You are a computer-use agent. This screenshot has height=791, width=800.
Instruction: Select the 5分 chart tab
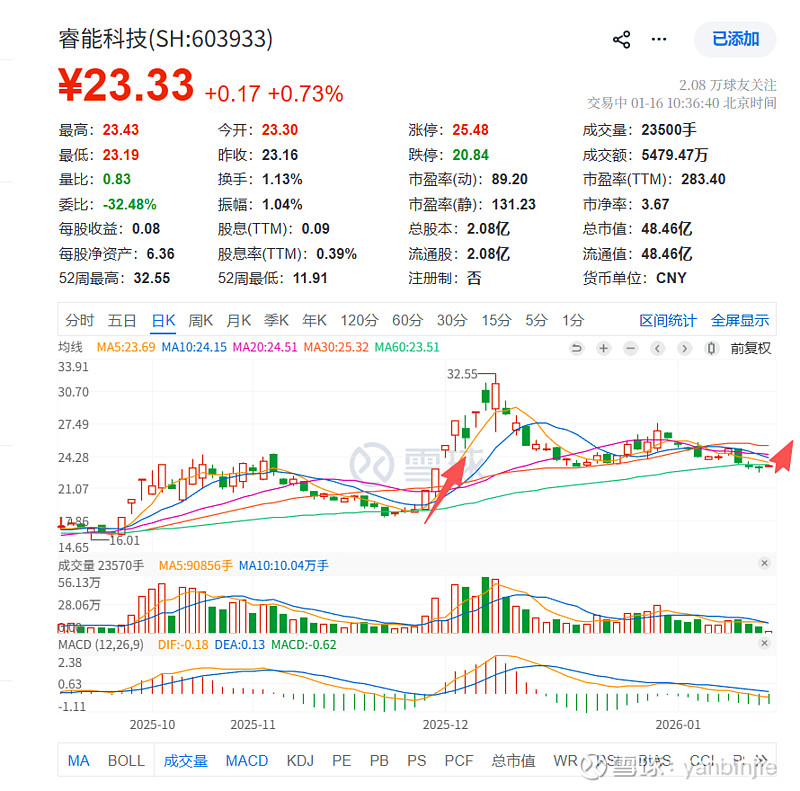pos(537,320)
